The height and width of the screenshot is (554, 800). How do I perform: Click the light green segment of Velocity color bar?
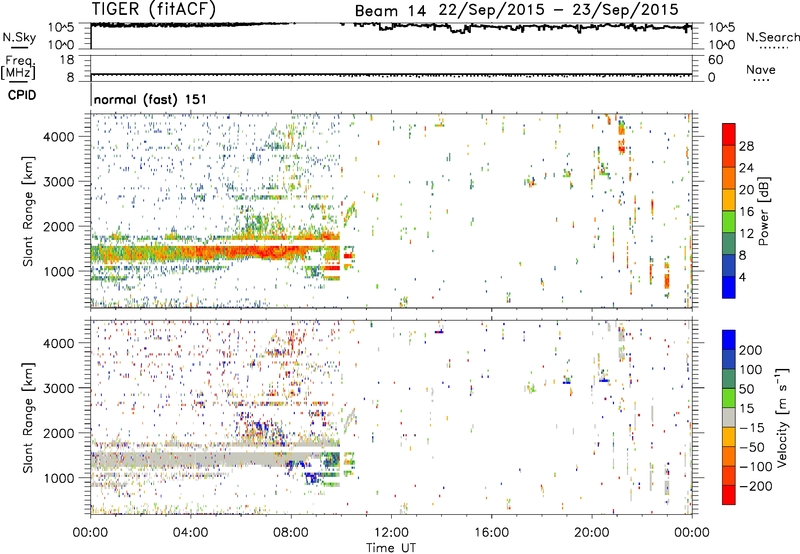pos(729,398)
